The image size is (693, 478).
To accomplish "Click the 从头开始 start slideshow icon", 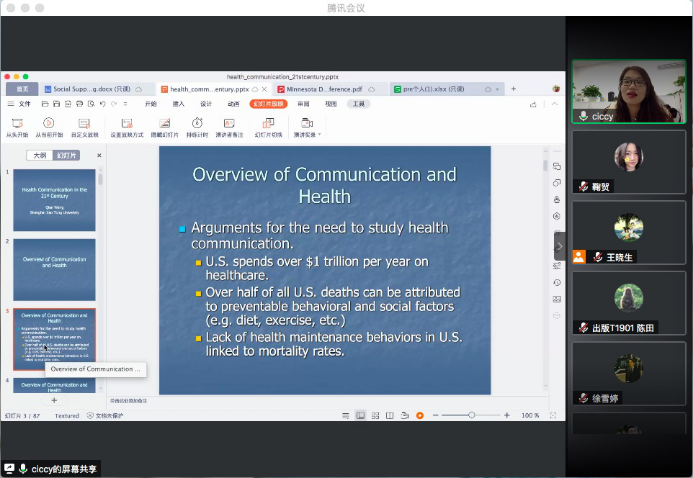I will (x=16, y=122).
